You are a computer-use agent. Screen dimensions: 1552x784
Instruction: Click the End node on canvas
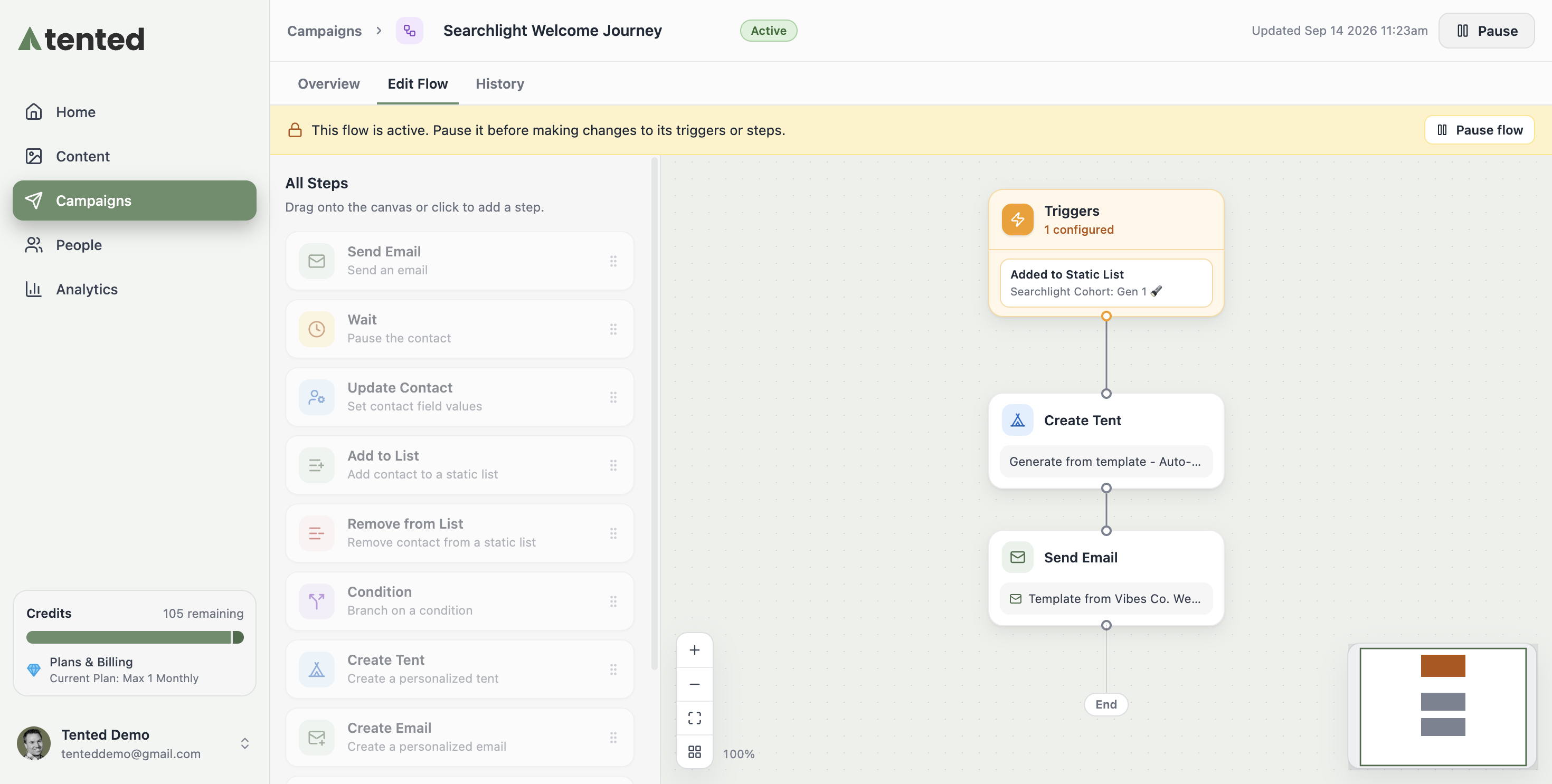(1105, 704)
